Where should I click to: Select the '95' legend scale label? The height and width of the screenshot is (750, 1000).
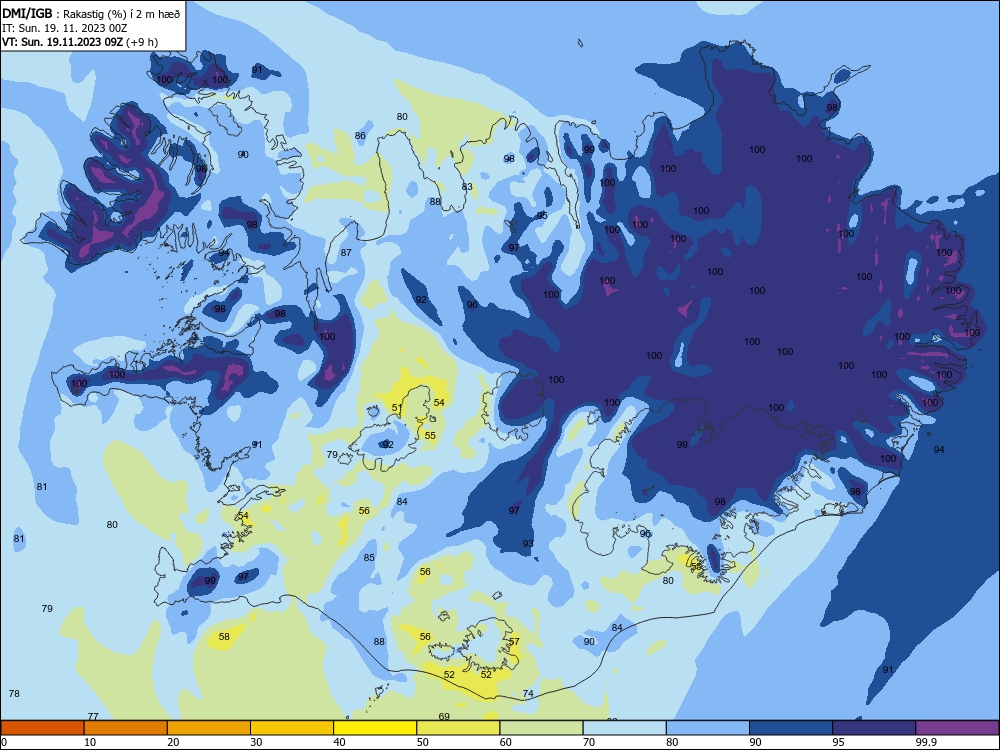(x=838, y=742)
